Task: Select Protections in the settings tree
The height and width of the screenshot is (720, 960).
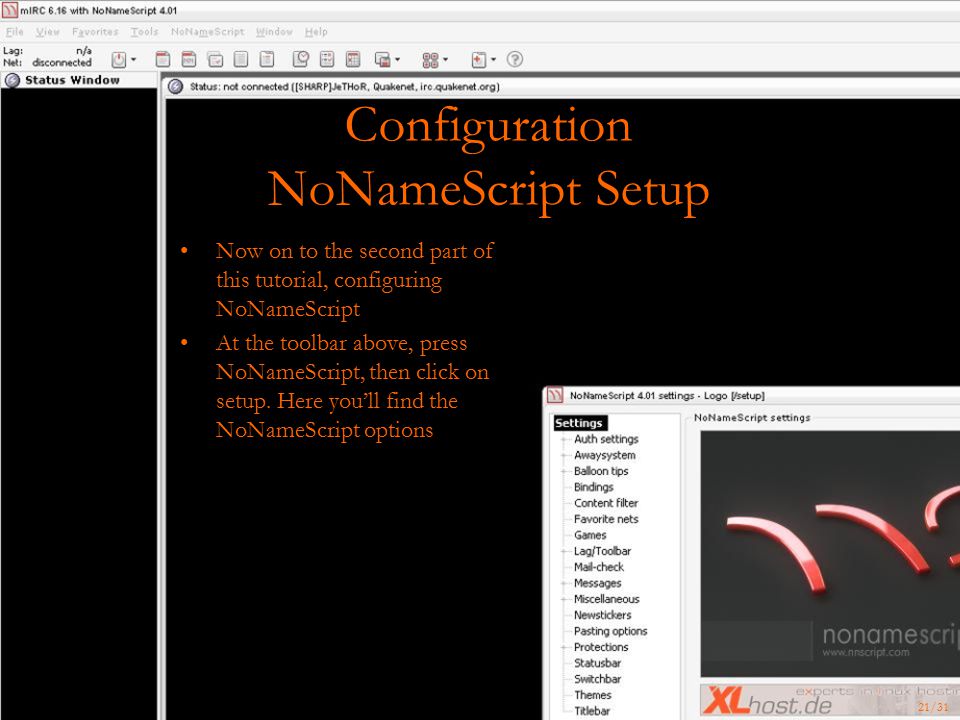Action: click(601, 647)
